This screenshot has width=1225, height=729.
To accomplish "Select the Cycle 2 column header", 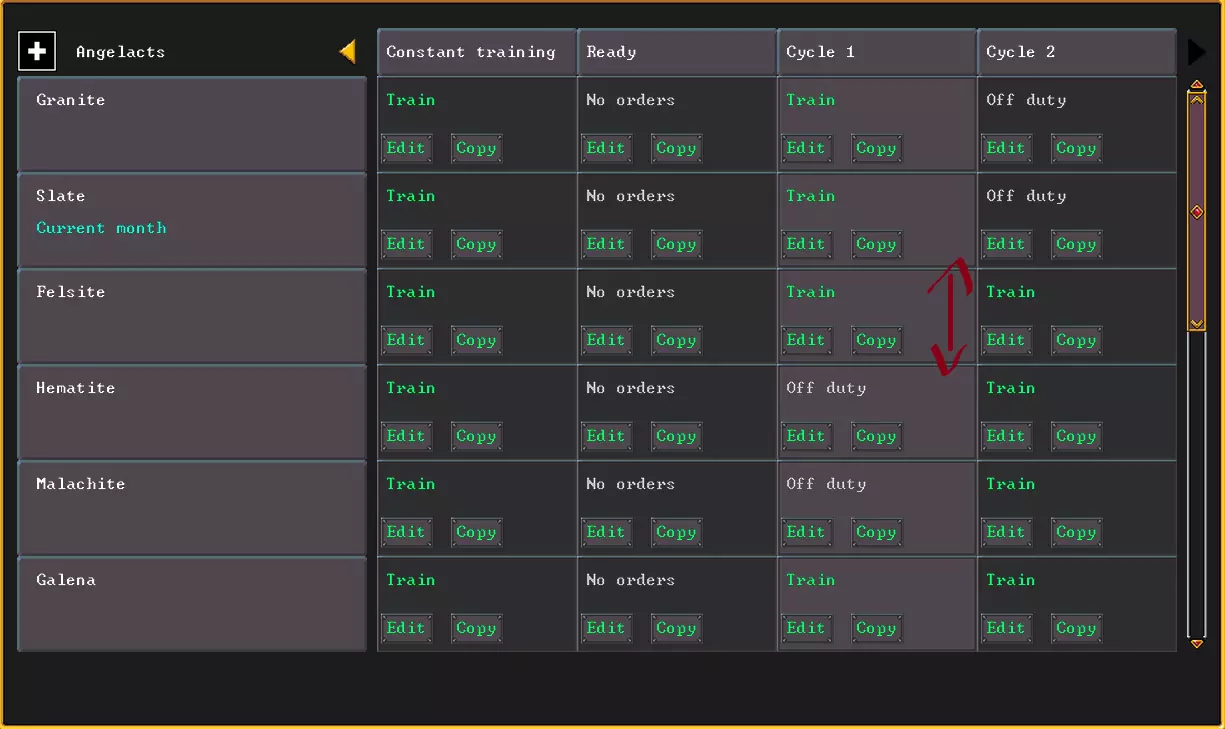I will pyautogui.click(x=1076, y=52).
